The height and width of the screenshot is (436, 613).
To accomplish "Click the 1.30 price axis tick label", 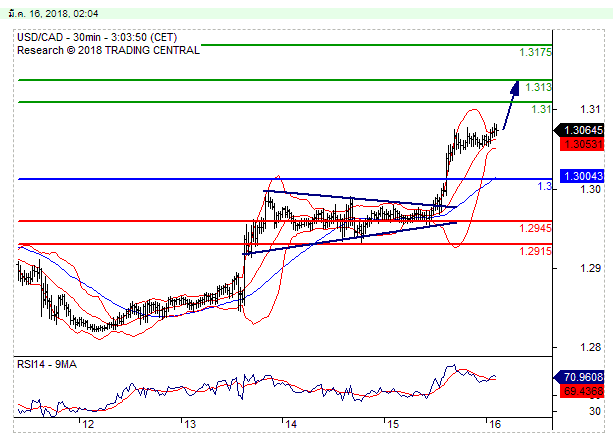I will coord(590,189).
